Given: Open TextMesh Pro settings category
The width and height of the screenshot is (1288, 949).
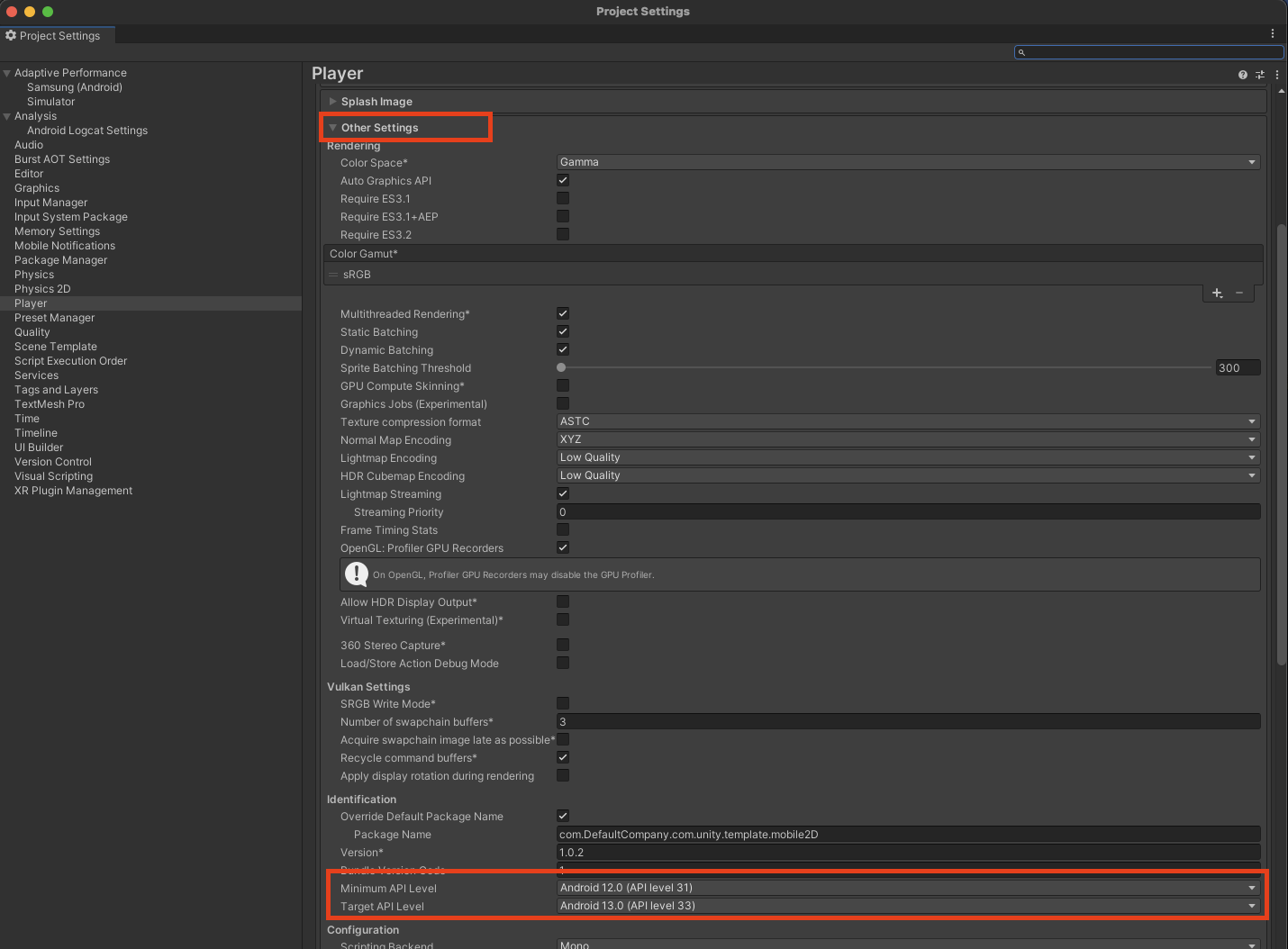Looking at the screenshot, I should click(x=50, y=404).
